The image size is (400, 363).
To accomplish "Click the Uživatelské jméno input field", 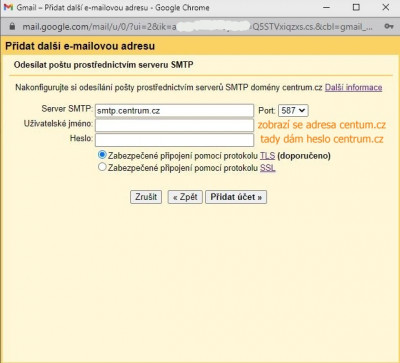I will point(174,125).
